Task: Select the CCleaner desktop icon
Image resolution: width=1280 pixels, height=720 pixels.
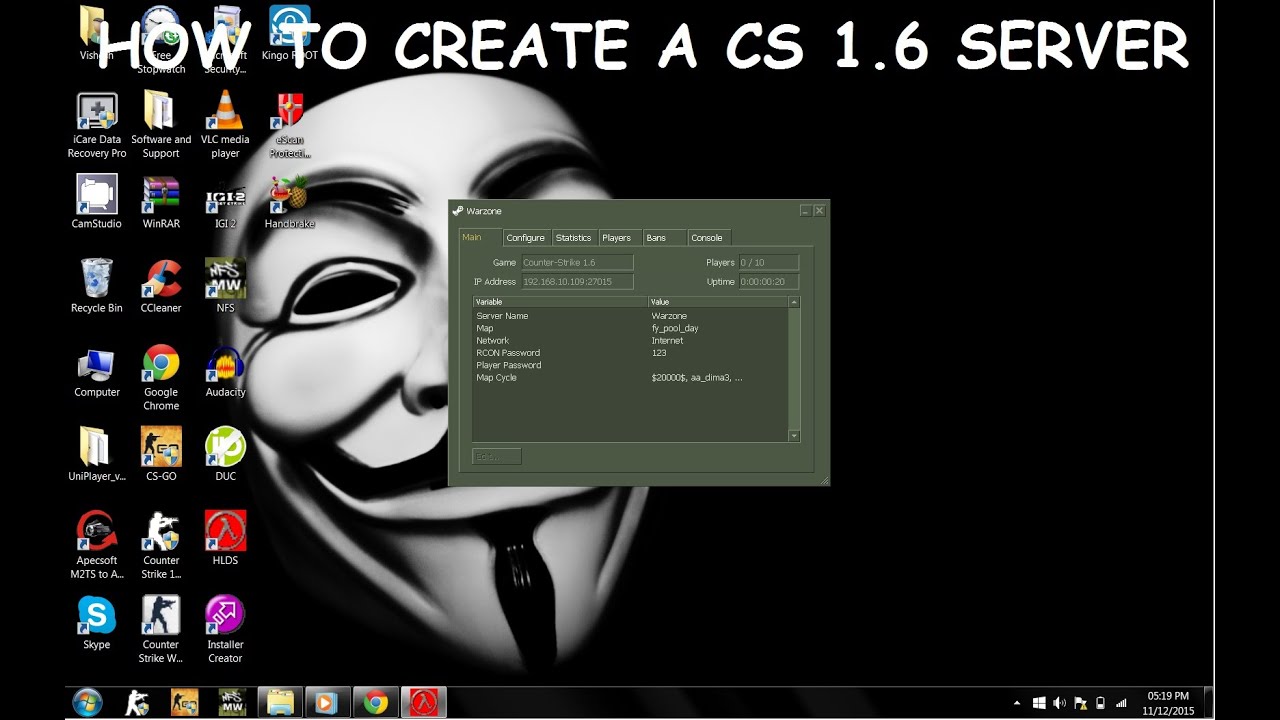Action: [x=161, y=286]
